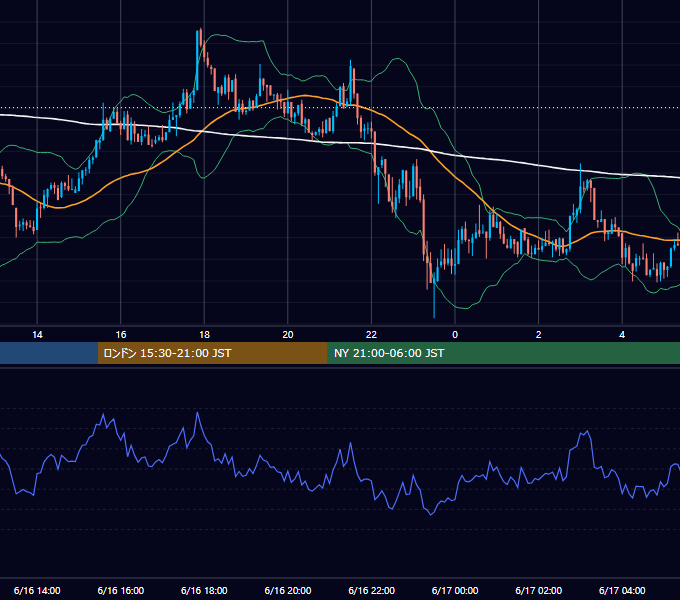Click the 0 hour label on price chart axis

click(455, 335)
